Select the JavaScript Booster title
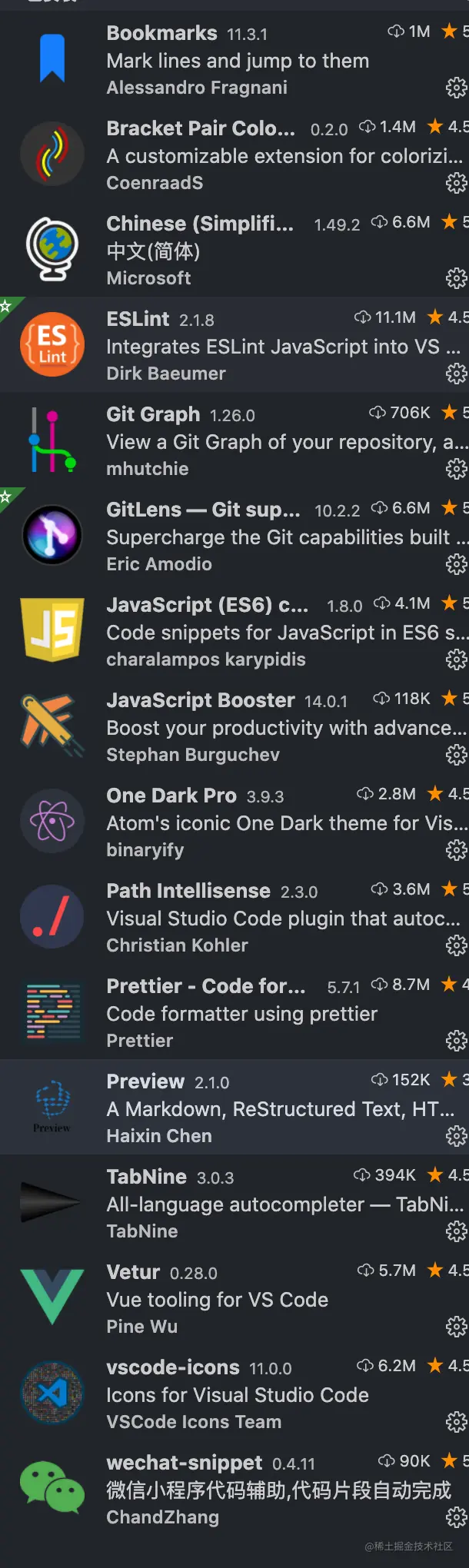Viewport: 469px width, 1568px height. [201, 700]
